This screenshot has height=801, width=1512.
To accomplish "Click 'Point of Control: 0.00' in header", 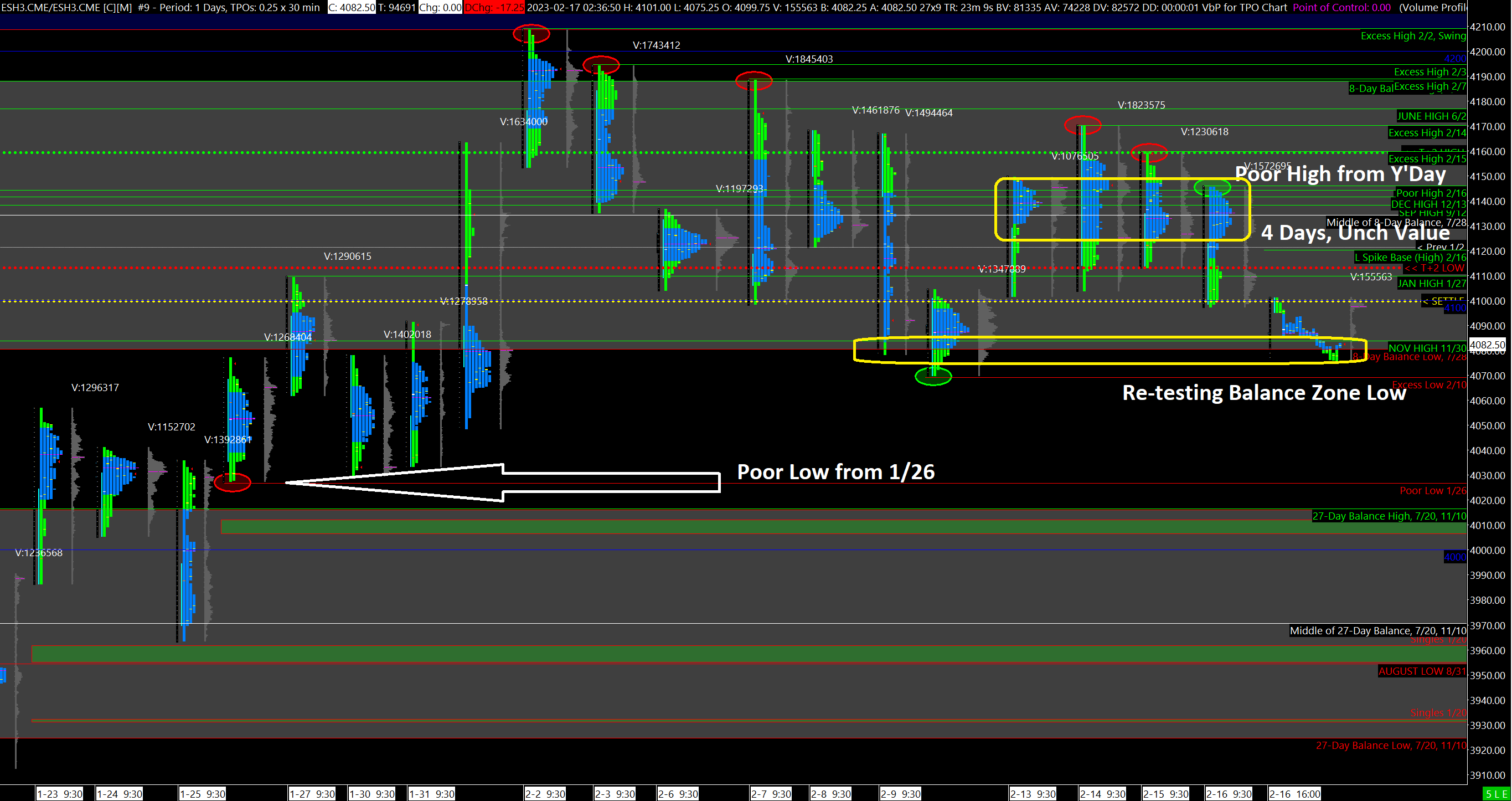I will click(x=1341, y=8).
